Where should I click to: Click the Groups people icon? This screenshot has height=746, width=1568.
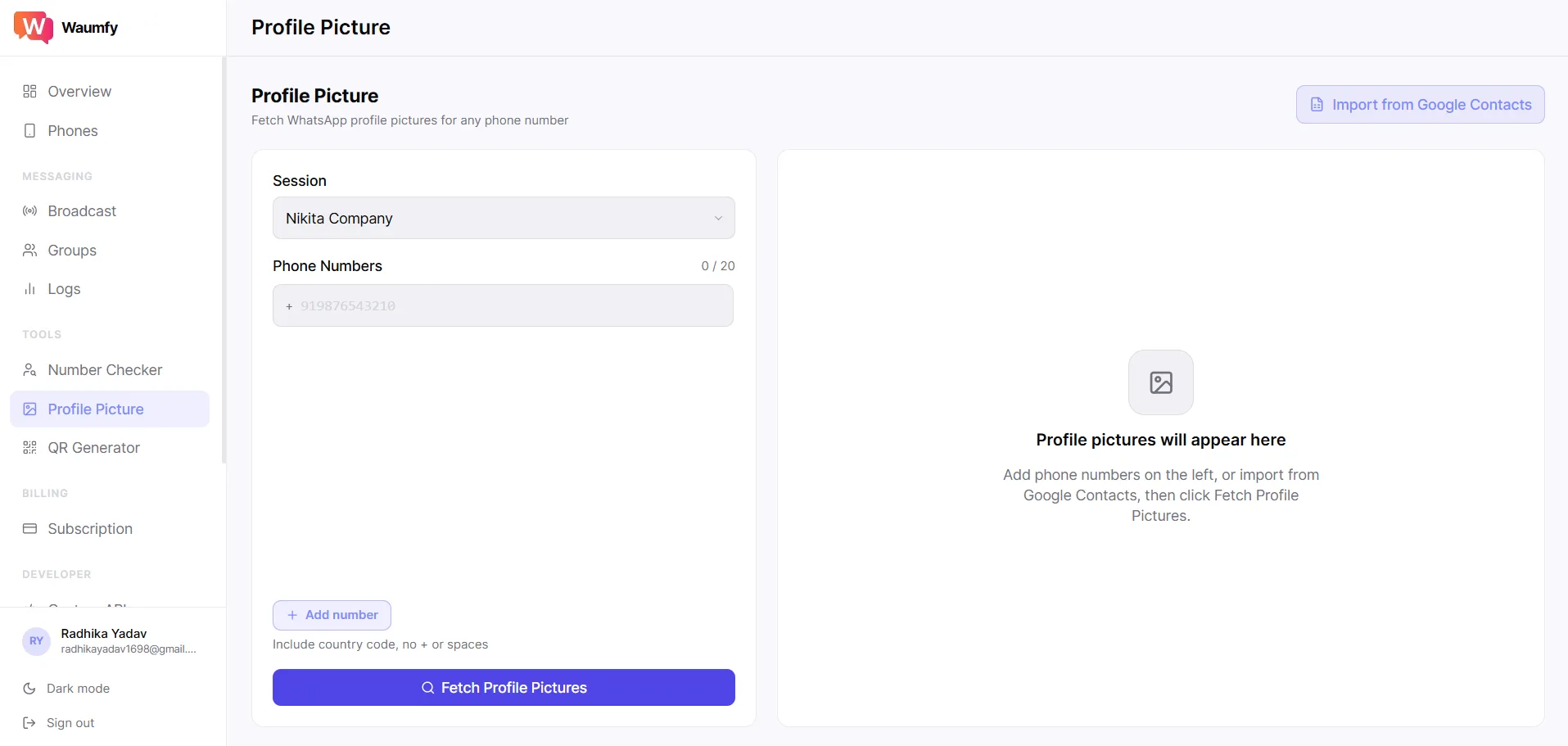30,251
